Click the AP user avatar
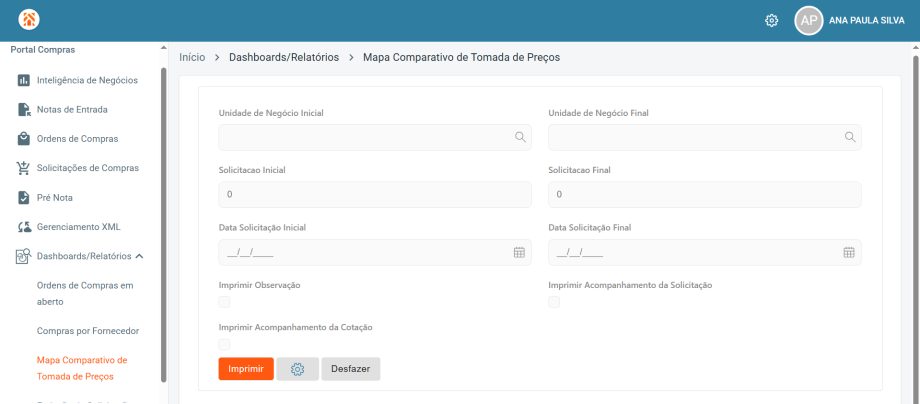This screenshot has width=920, height=404. (809, 21)
